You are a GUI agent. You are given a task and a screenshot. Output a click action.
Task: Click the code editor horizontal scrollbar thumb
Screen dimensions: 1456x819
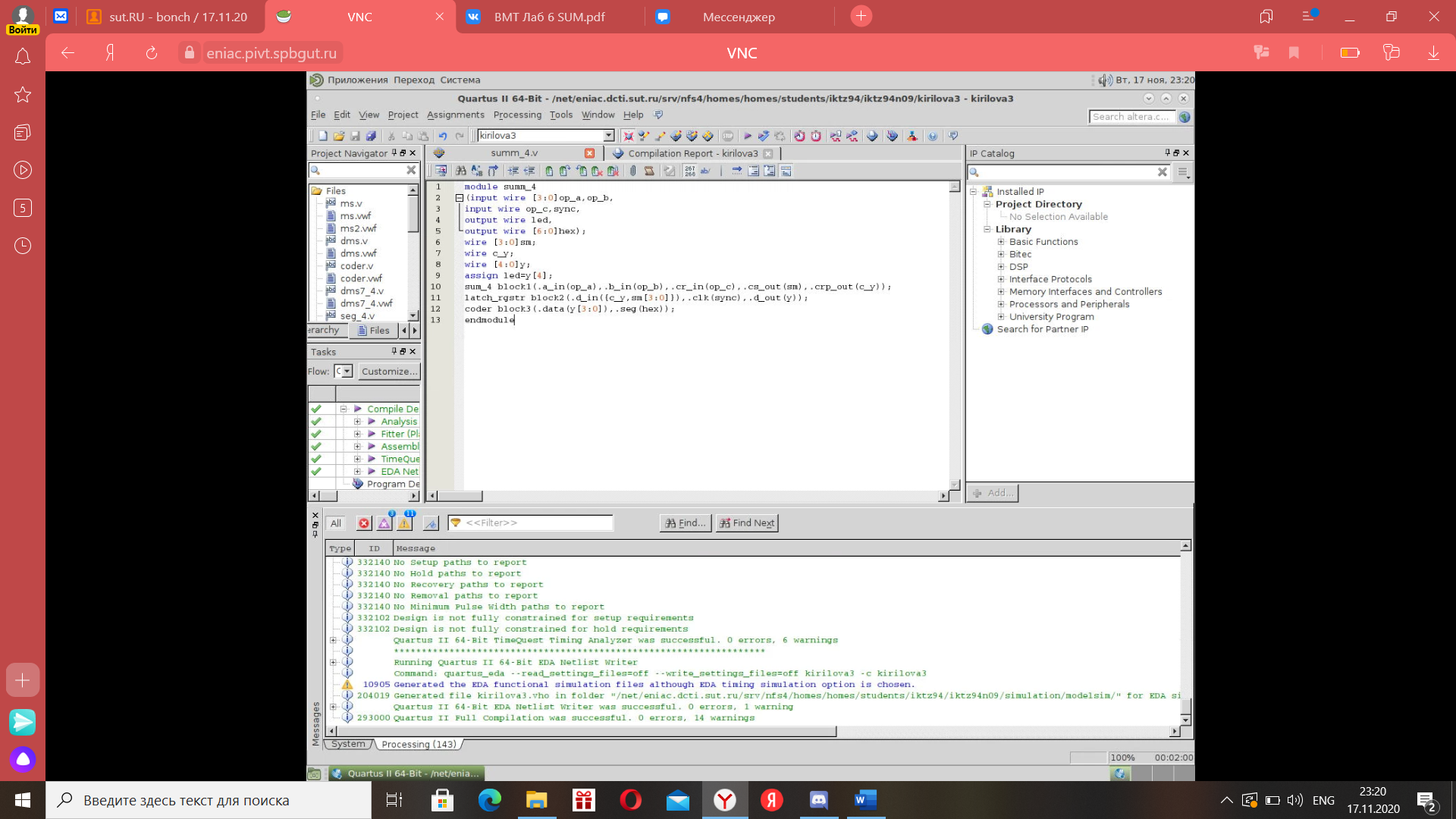point(460,496)
